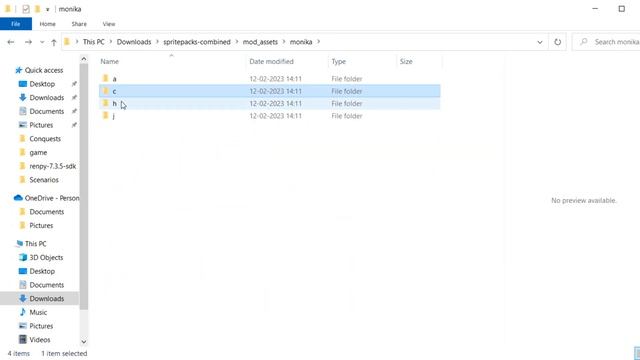Go up one folder level

(53, 42)
